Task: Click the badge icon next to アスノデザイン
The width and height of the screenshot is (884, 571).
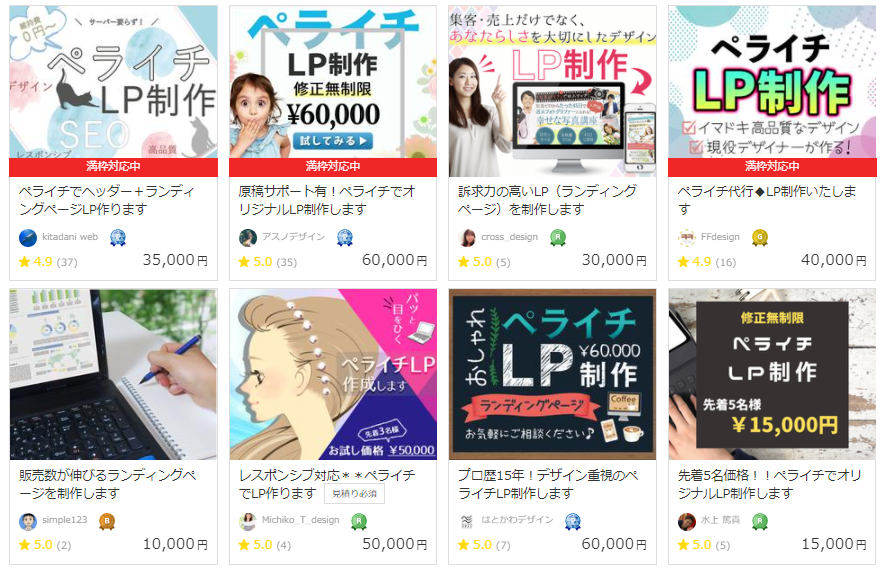Action: click(x=344, y=237)
